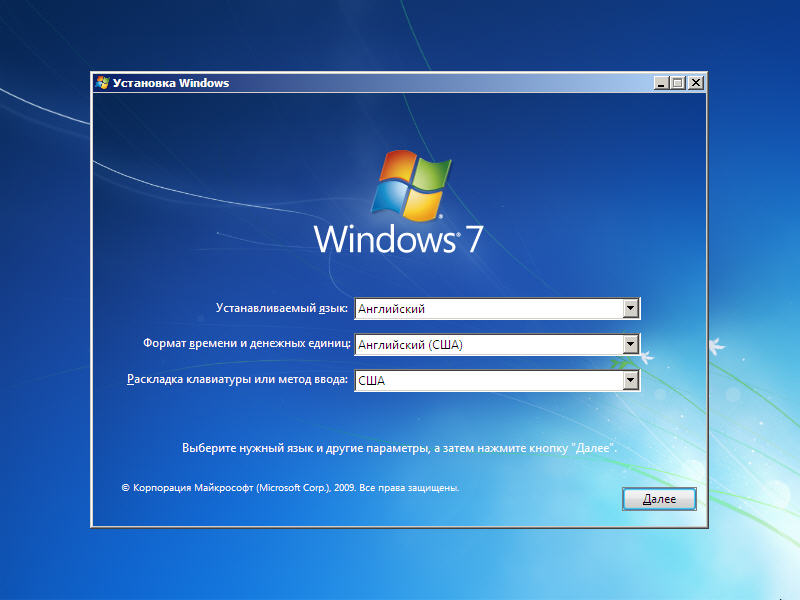Expand the Раскладка клавиатуры dropdown arrow
The width and height of the screenshot is (800, 600).
pos(630,380)
